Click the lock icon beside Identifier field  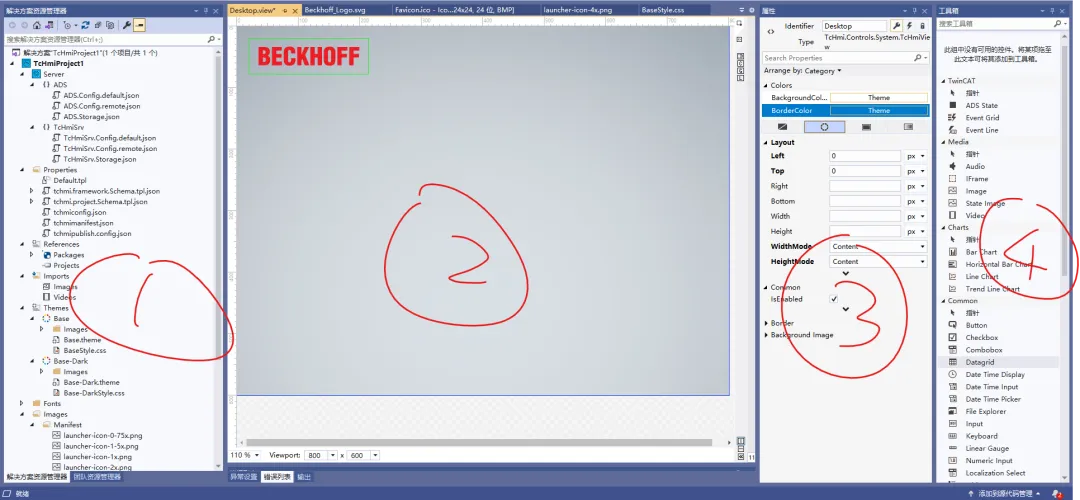pos(922,25)
